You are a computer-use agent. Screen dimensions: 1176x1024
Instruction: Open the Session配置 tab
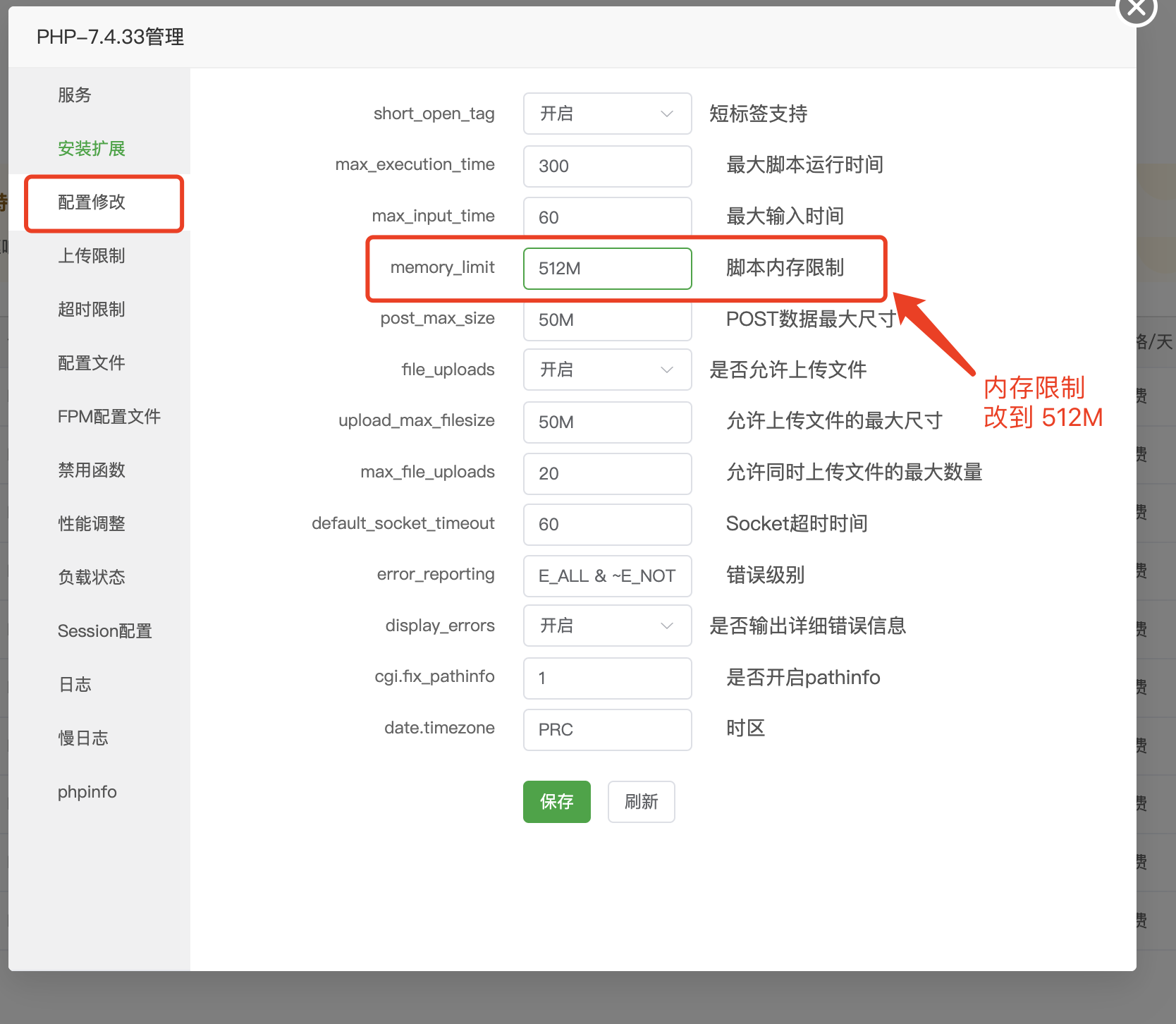coord(105,631)
